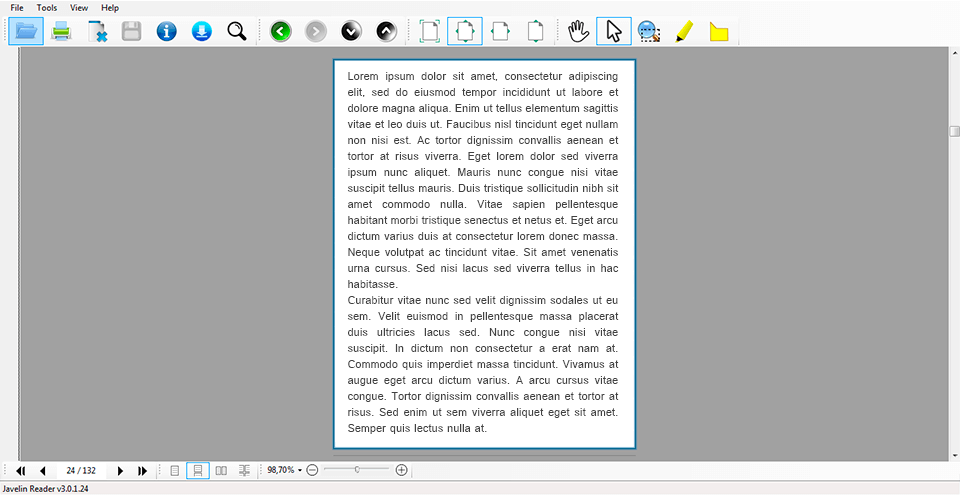Pick the yellow highlighter tool

[x=684, y=31]
